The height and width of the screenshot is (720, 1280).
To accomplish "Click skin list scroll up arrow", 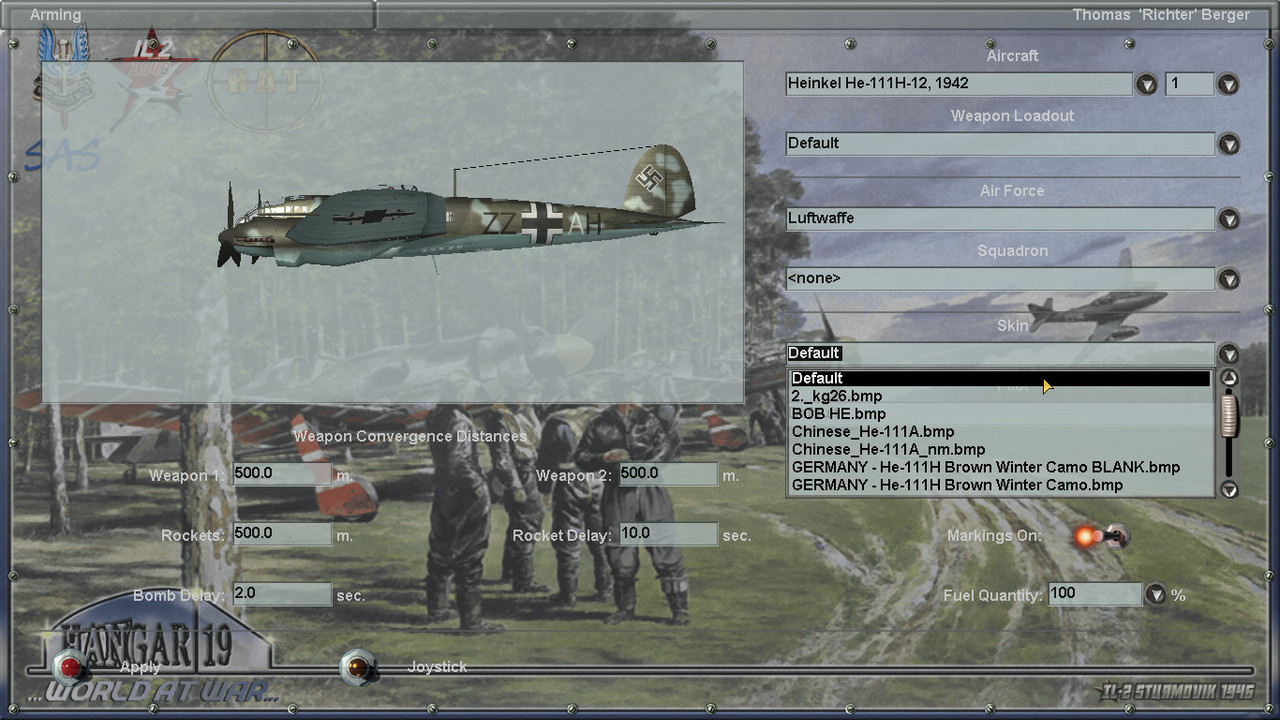I will (x=1229, y=378).
